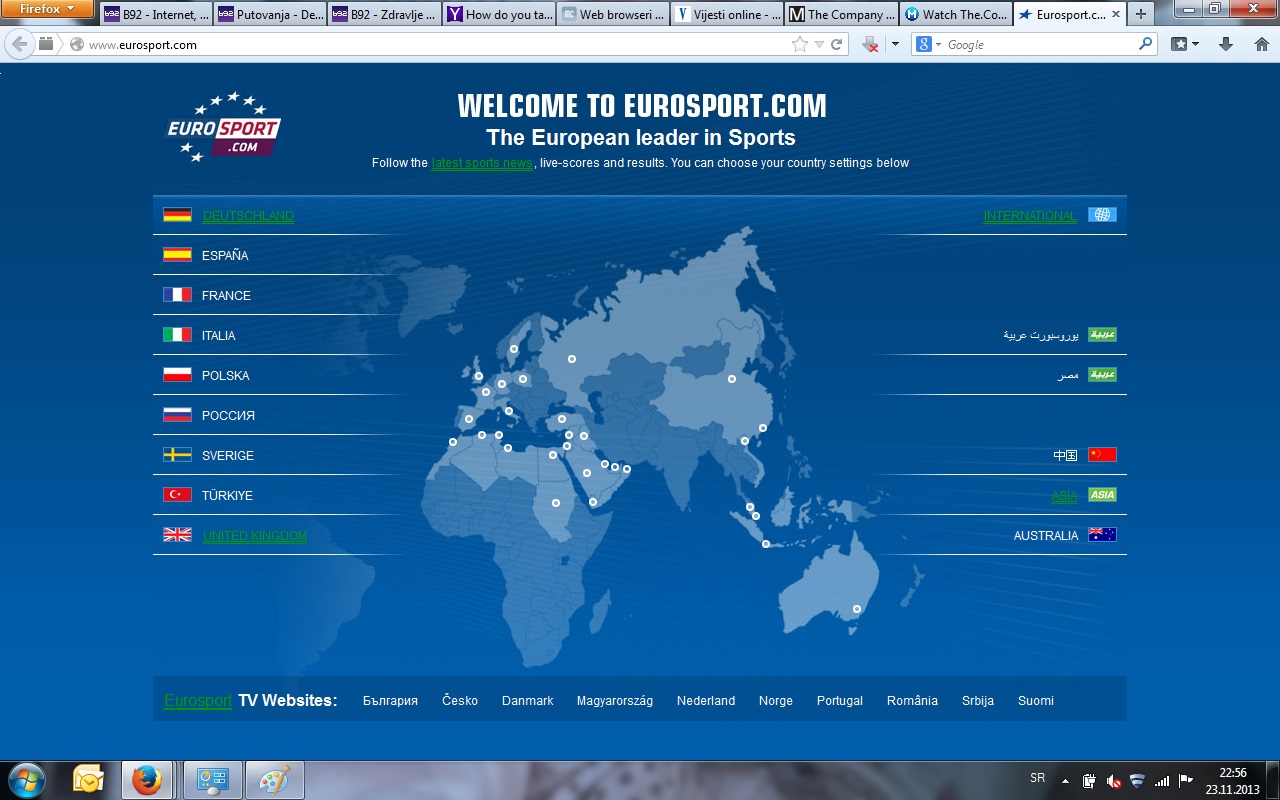This screenshot has width=1280, height=800.
Task: Choose the AUSTRALIA link
Action: tap(1046, 536)
